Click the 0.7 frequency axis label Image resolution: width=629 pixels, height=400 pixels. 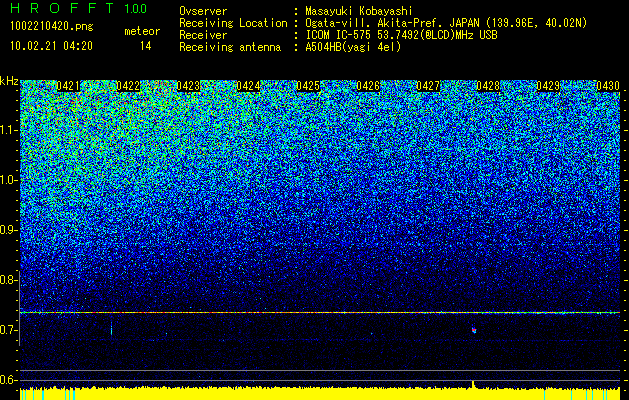[x=8, y=330]
